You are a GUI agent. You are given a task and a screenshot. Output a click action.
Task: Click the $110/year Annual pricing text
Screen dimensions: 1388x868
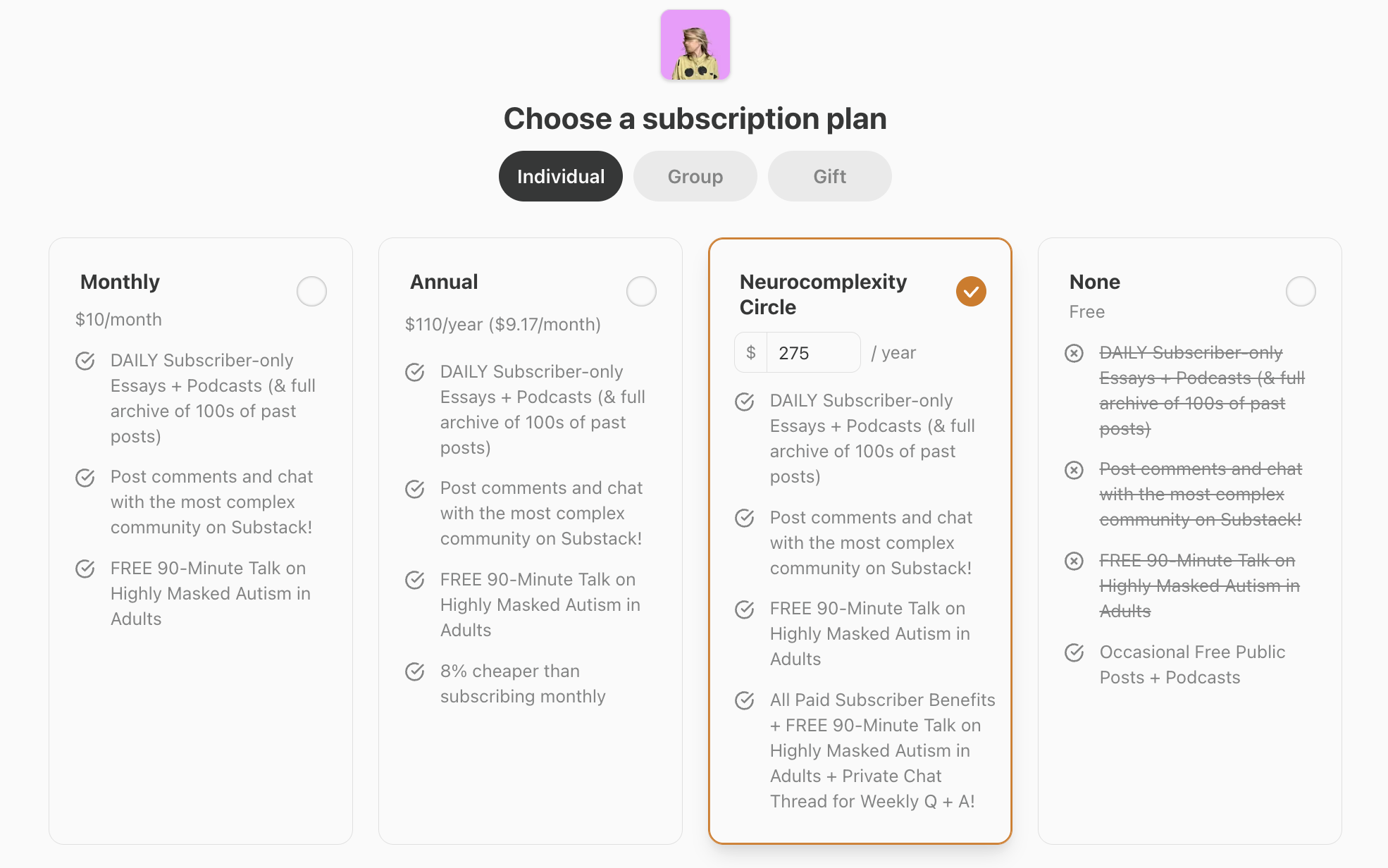502,325
